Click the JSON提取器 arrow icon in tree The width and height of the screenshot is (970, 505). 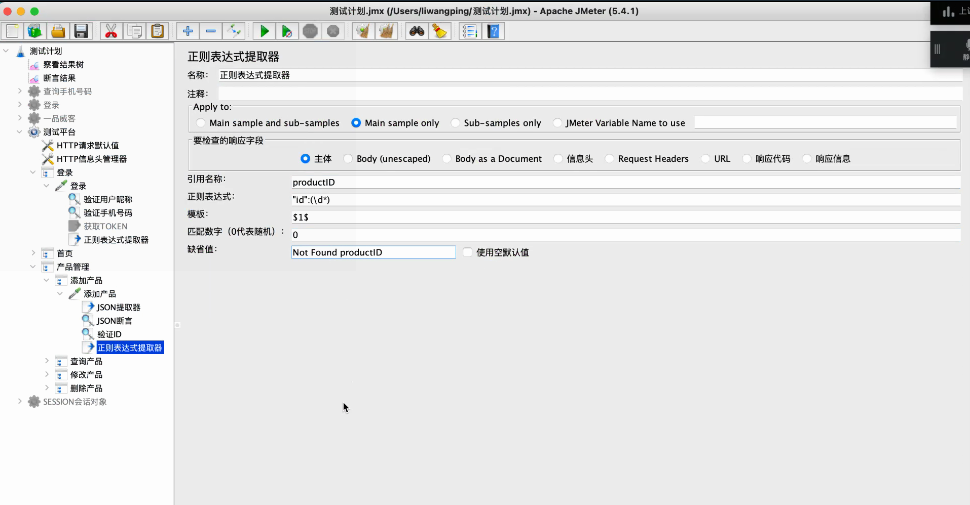[x=88, y=307]
